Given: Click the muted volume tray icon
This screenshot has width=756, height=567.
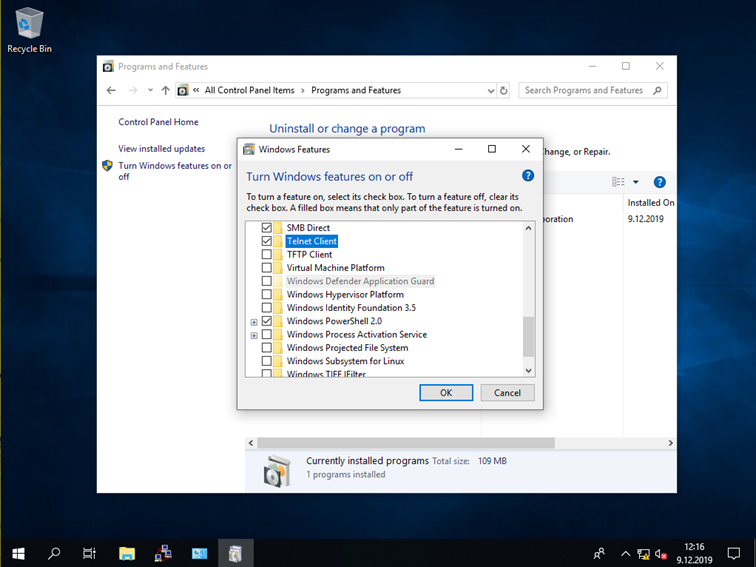Looking at the screenshot, I should 661,554.
